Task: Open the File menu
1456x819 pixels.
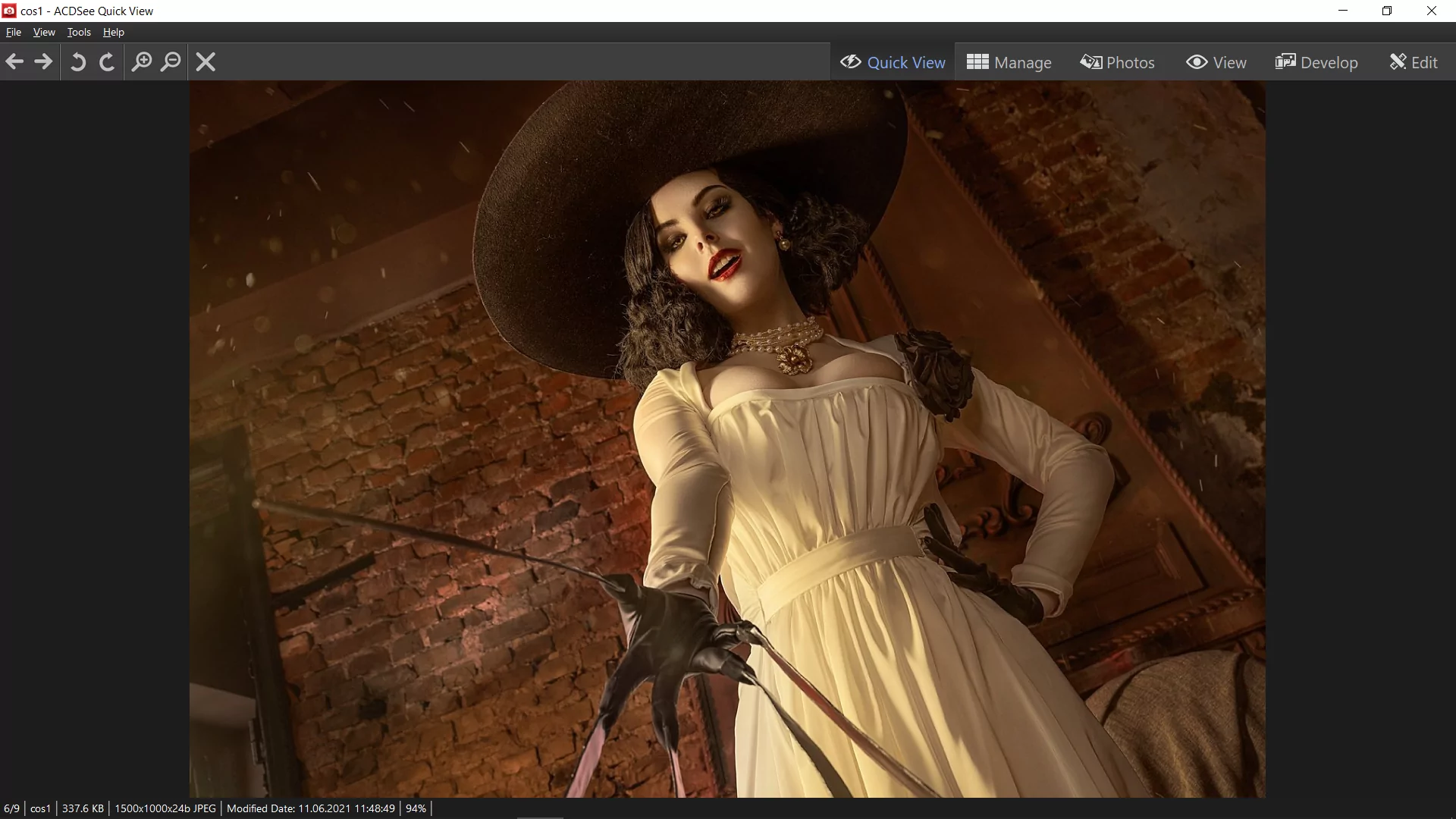Action: coord(14,32)
